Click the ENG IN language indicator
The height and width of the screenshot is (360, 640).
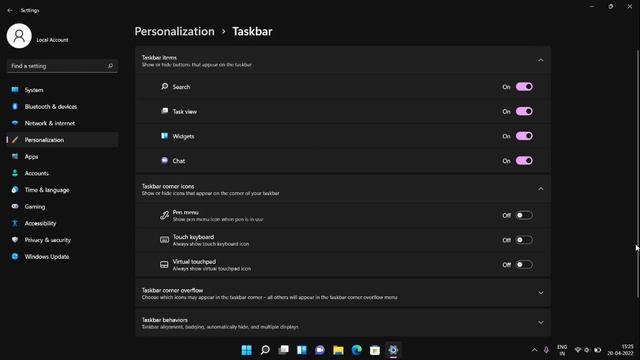coord(562,350)
